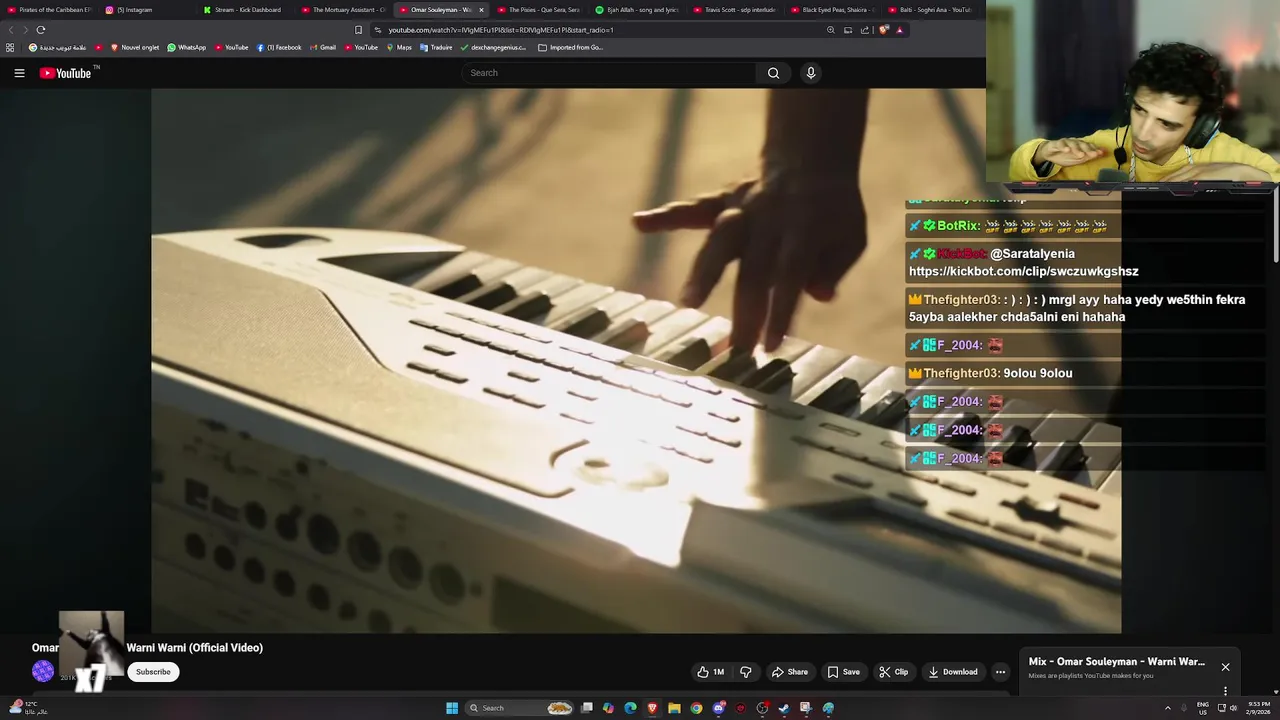This screenshot has width=1280, height=720.
Task: Bookmark this page from the address bar
Action: pyautogui.click(x=358, y=30)
